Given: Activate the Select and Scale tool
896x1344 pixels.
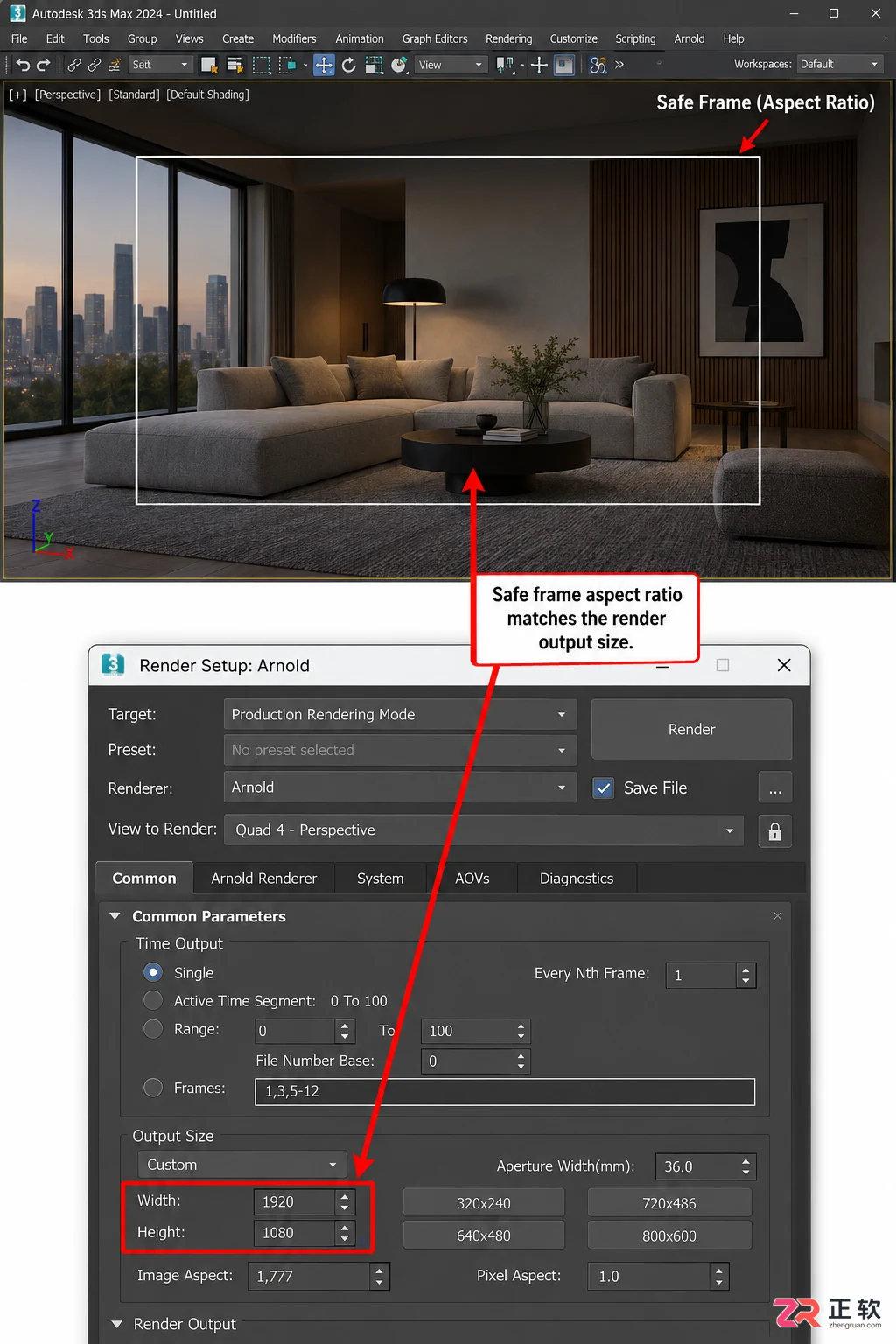Looking at the screenshot, I should pyautogui.click(x=374, y=65).
